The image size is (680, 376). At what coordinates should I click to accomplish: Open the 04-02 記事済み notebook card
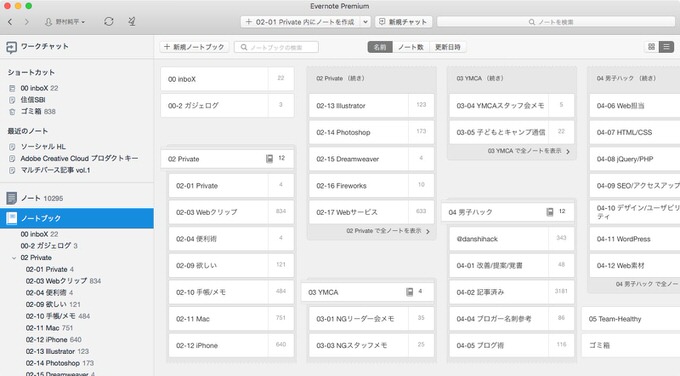[x=512, y=292]
